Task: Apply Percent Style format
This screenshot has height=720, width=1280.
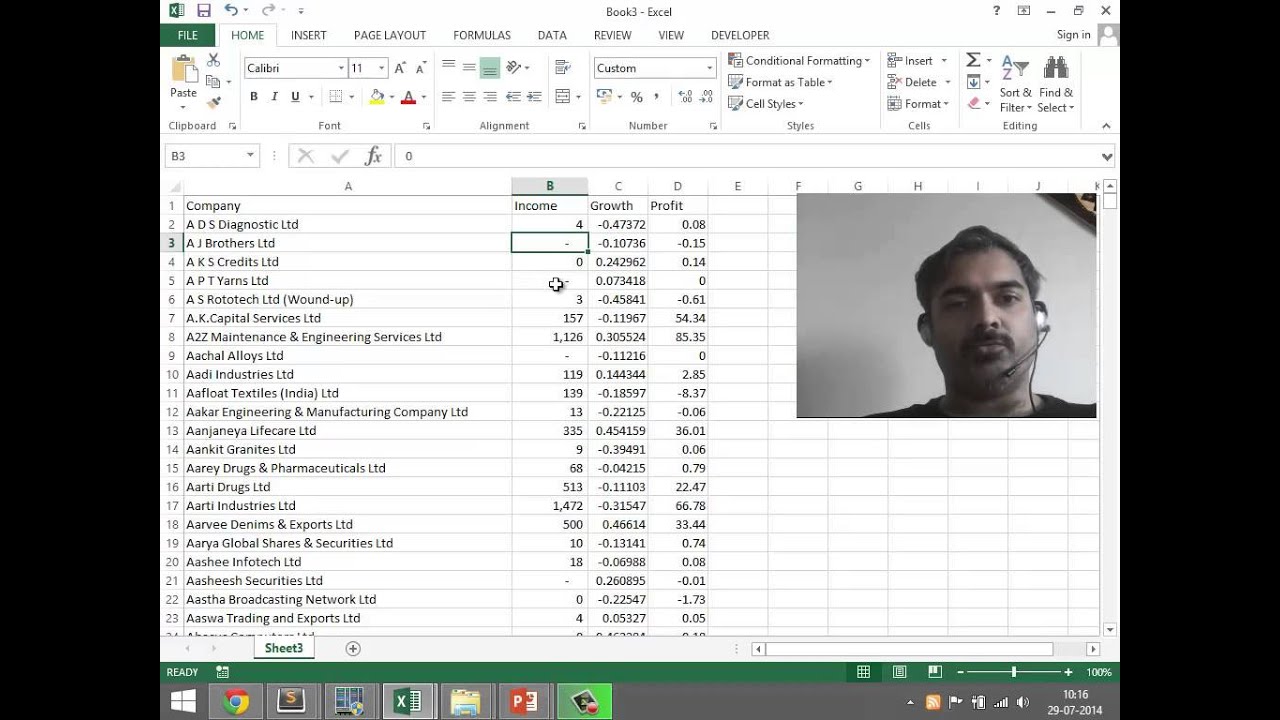Action: pos(636,97)
